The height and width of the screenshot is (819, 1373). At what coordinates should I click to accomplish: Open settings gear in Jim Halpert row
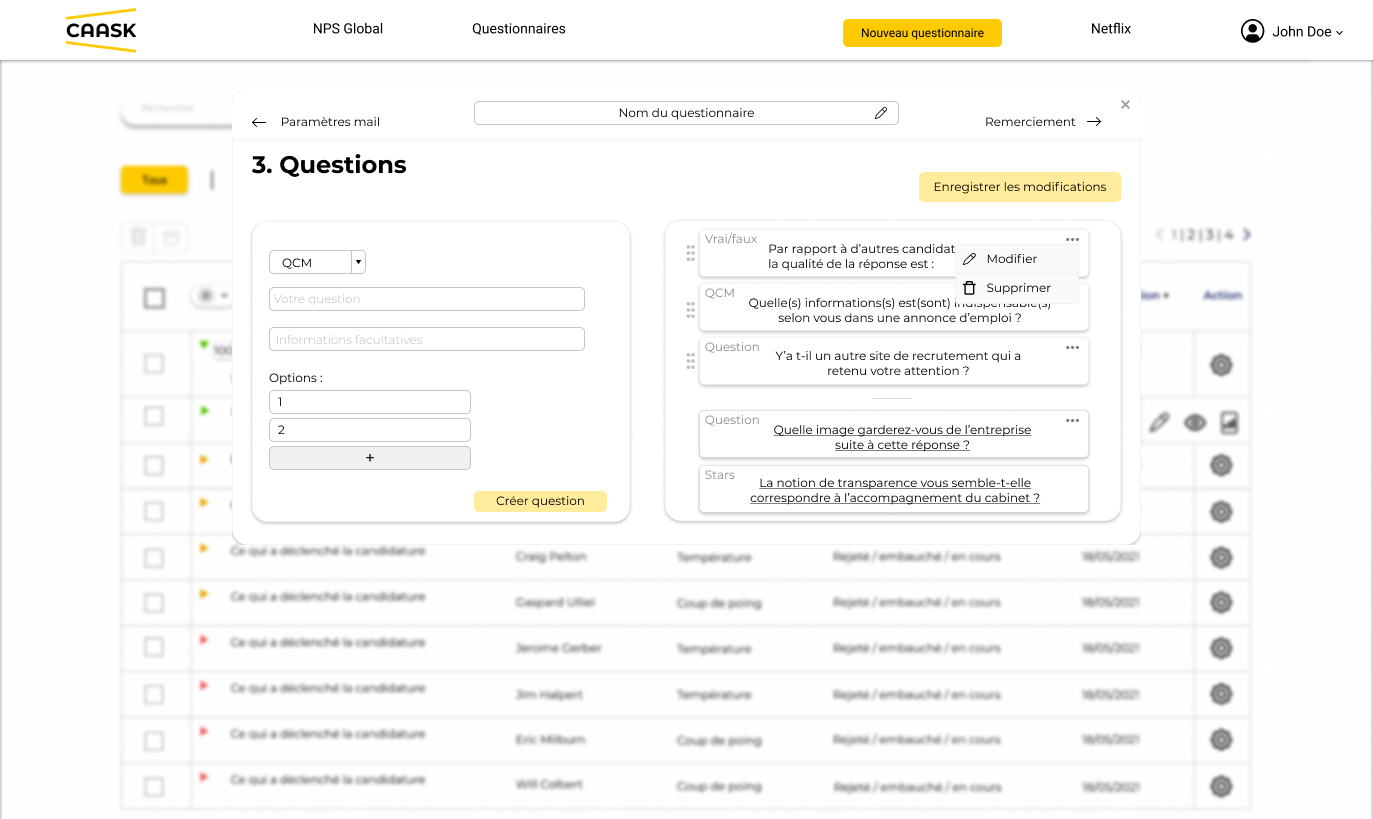[1220, 694]
